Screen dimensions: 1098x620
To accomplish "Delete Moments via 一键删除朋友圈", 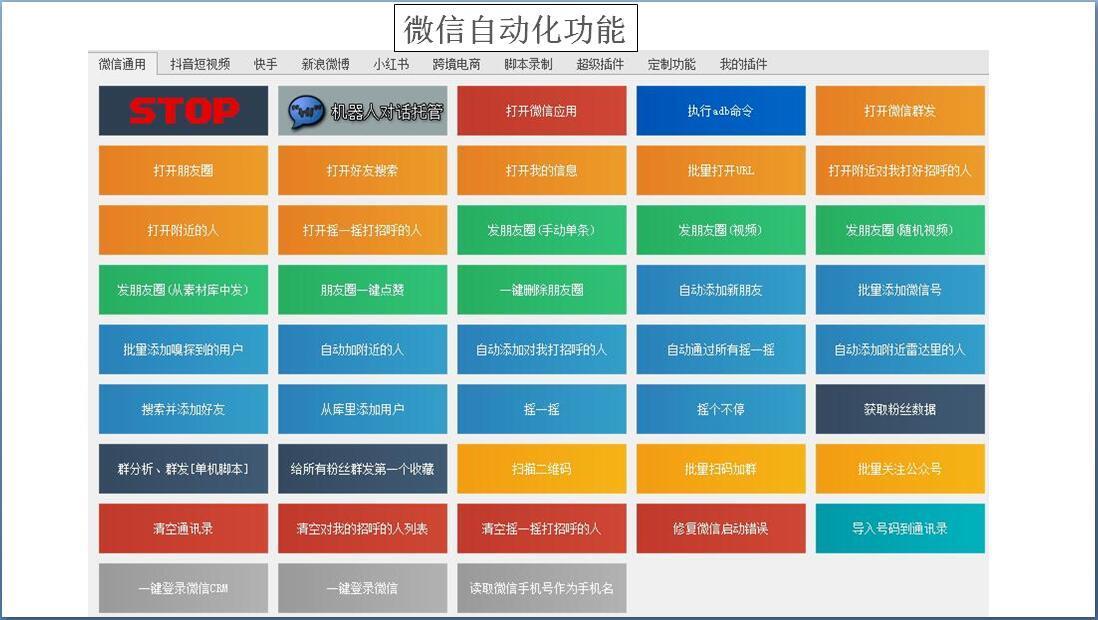I will point(541,290).
